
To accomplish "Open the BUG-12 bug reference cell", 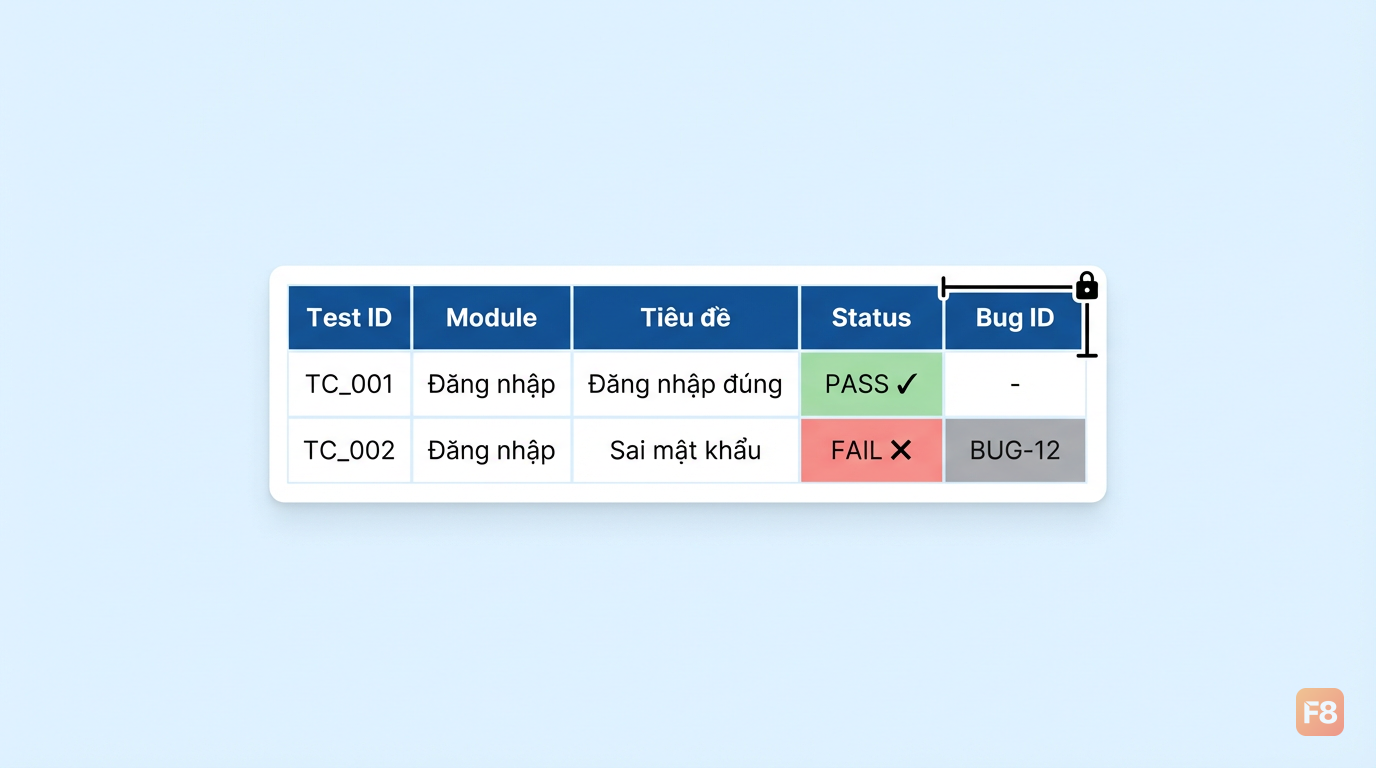I will point(1015,450).
